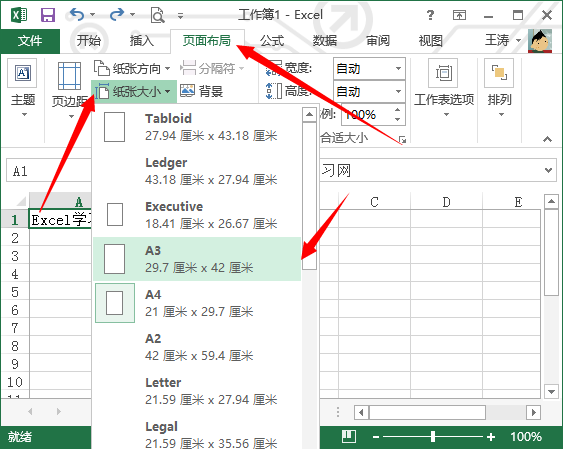The width and height of the screenshot is (563, 449).
Task: Open the Height (高度) 自动 combo box
Action: coord(369,92)
